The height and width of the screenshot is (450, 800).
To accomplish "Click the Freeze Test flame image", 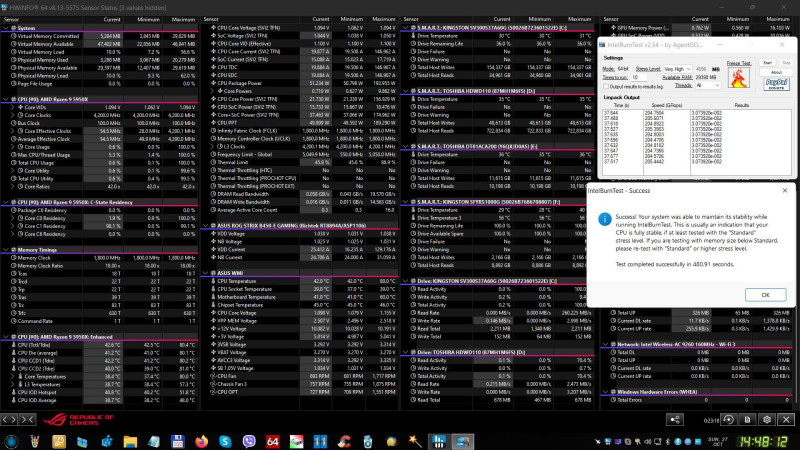I will 738,78.
